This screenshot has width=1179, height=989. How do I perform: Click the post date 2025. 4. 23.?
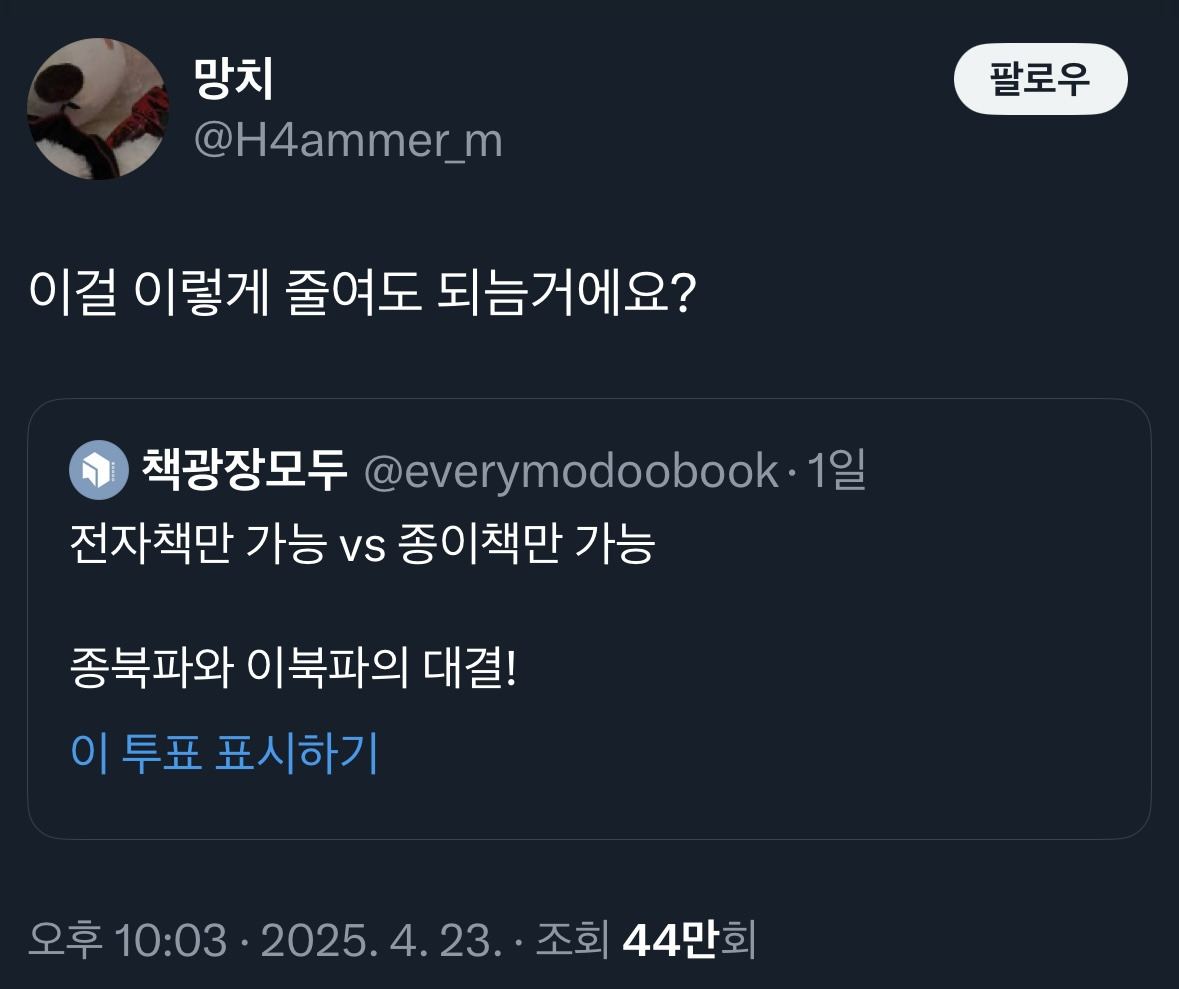click(380, 940)
